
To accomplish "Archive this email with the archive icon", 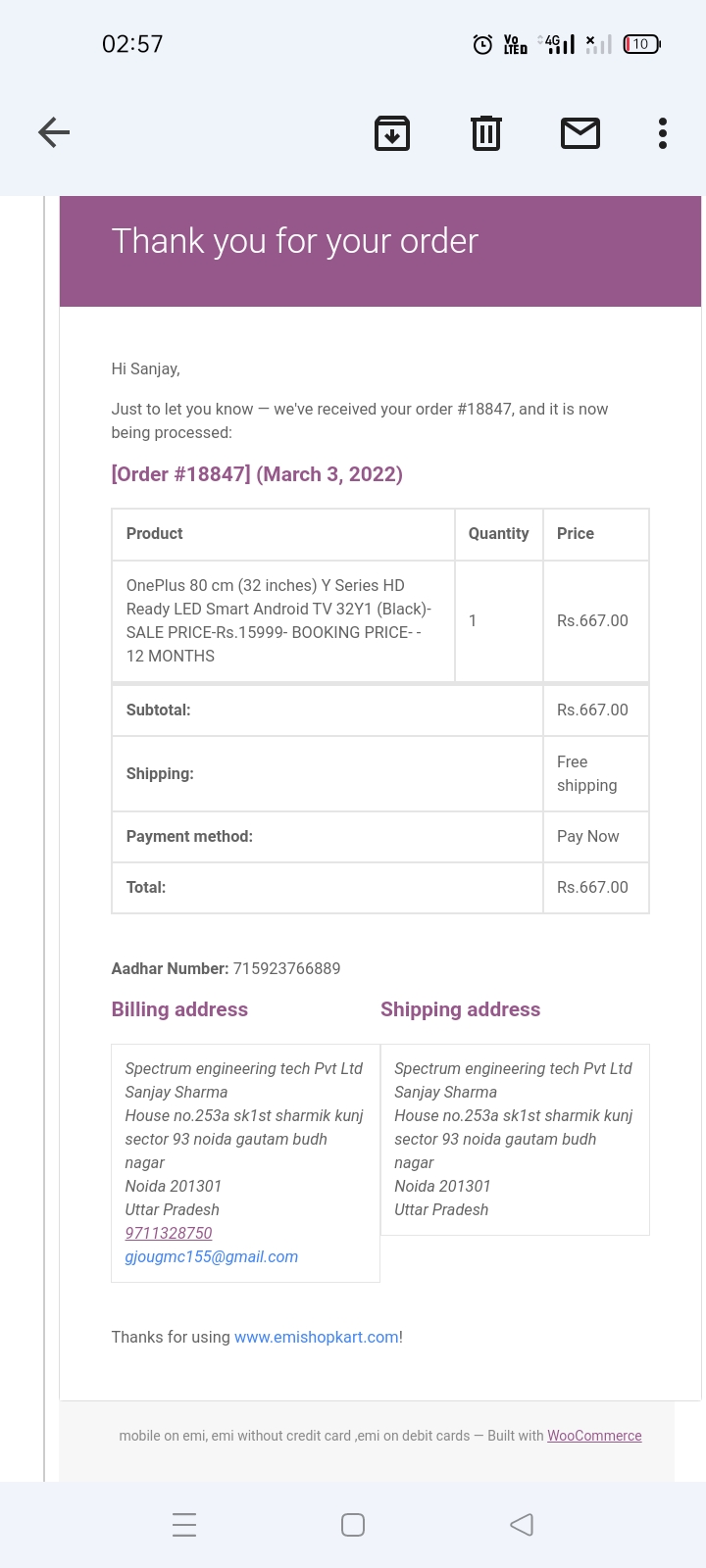I will pos(392,133).
